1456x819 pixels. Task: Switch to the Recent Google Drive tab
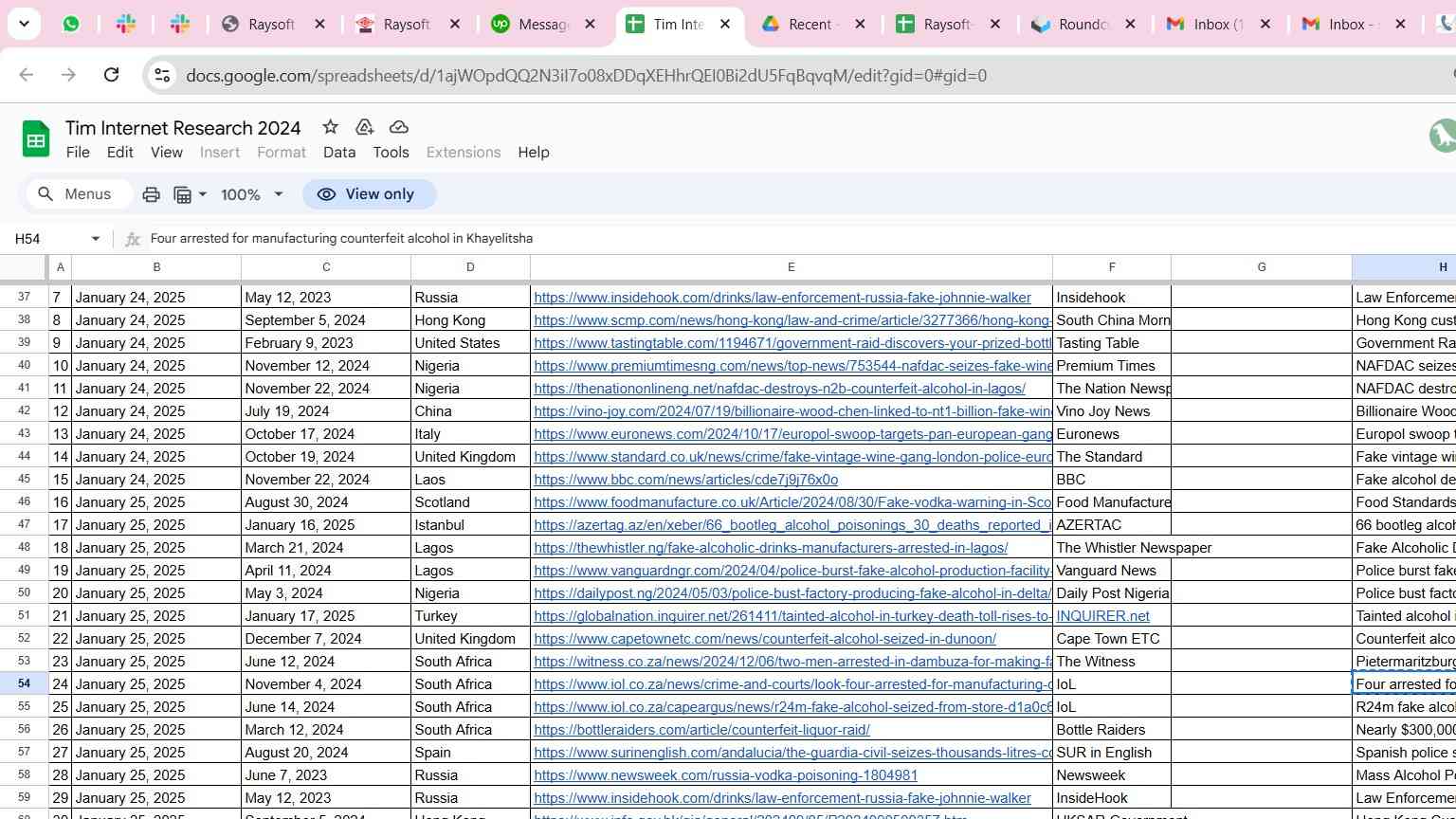(814, 24)
